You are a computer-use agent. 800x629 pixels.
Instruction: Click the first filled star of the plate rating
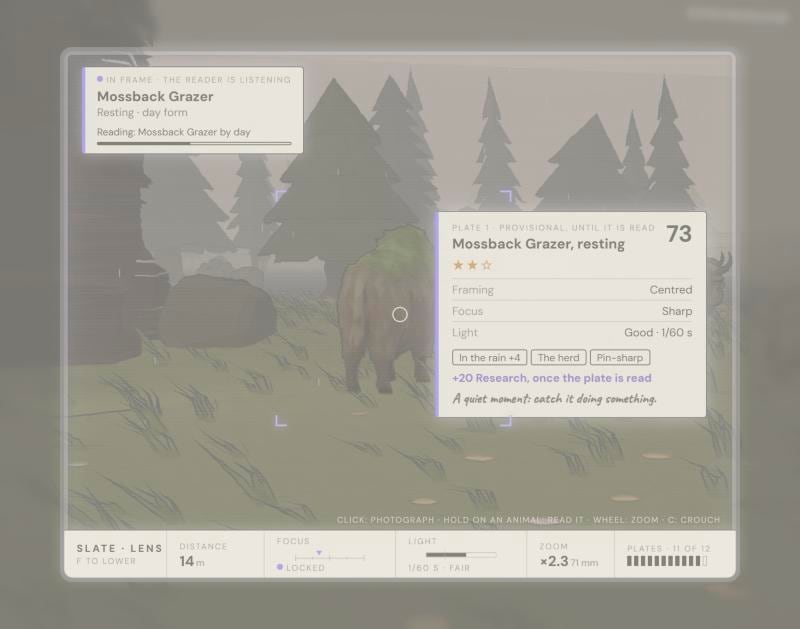(458, 265)
